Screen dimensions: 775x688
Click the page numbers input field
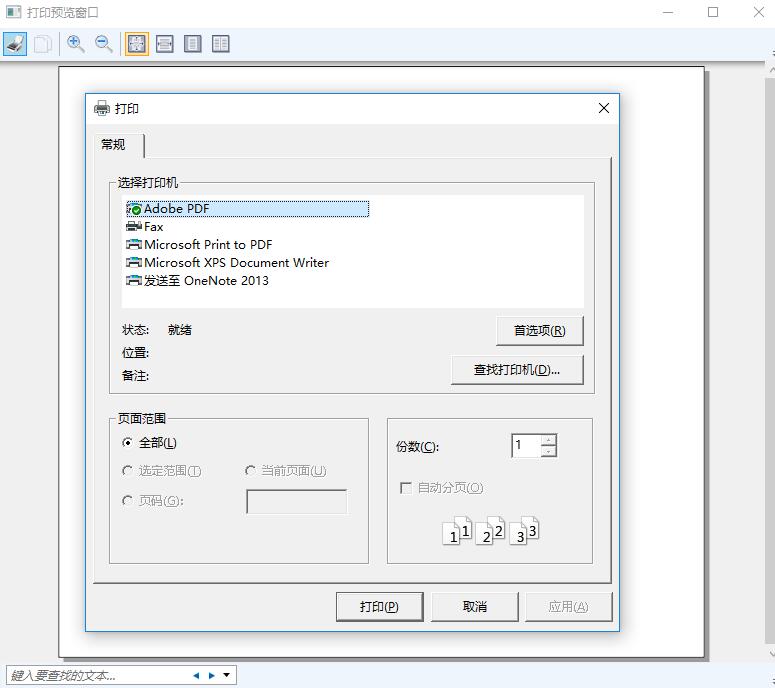(x=297, y=502)
